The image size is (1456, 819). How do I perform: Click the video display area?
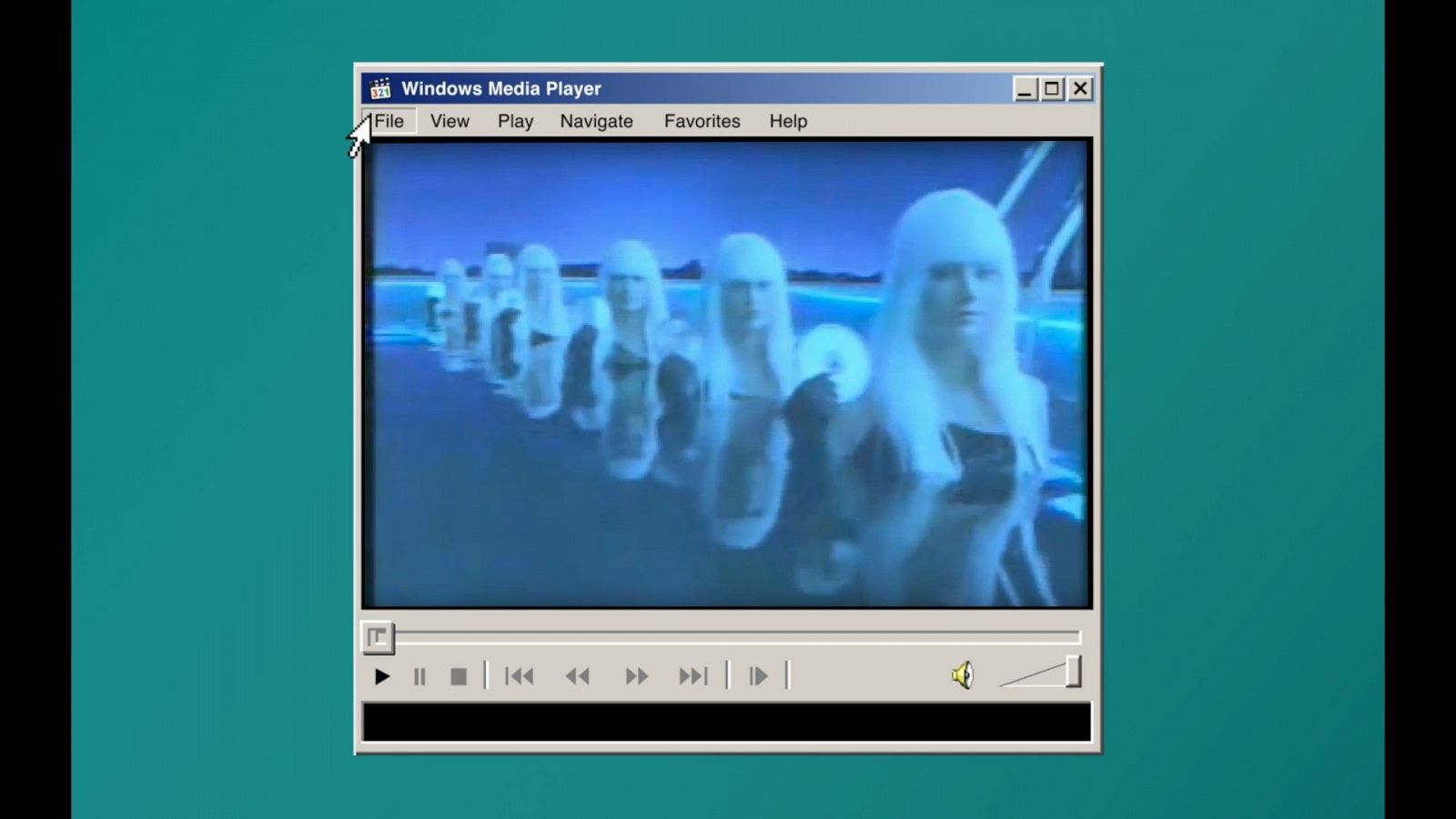pos(727,373)
